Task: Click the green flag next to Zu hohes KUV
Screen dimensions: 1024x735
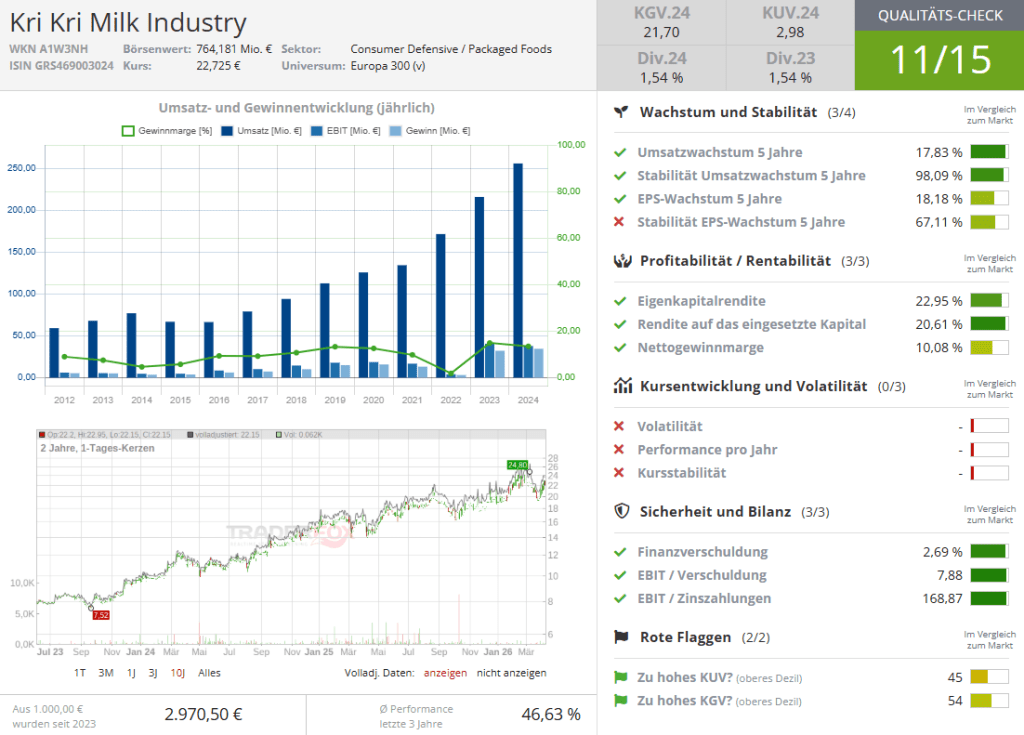Action: (x=620, y=677)
